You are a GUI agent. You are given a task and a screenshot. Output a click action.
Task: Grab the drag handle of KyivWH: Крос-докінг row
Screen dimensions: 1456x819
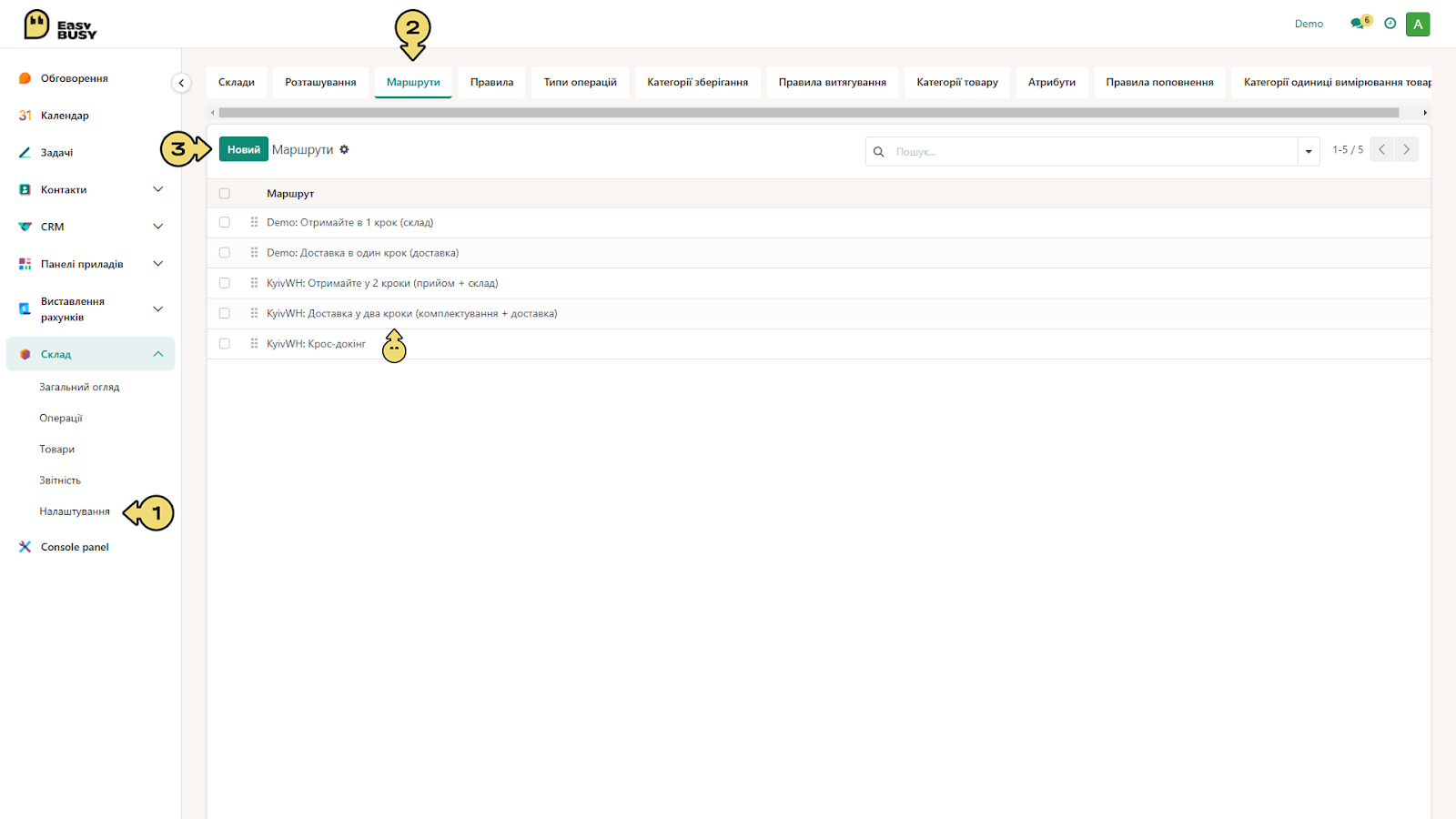coord(254,343)
